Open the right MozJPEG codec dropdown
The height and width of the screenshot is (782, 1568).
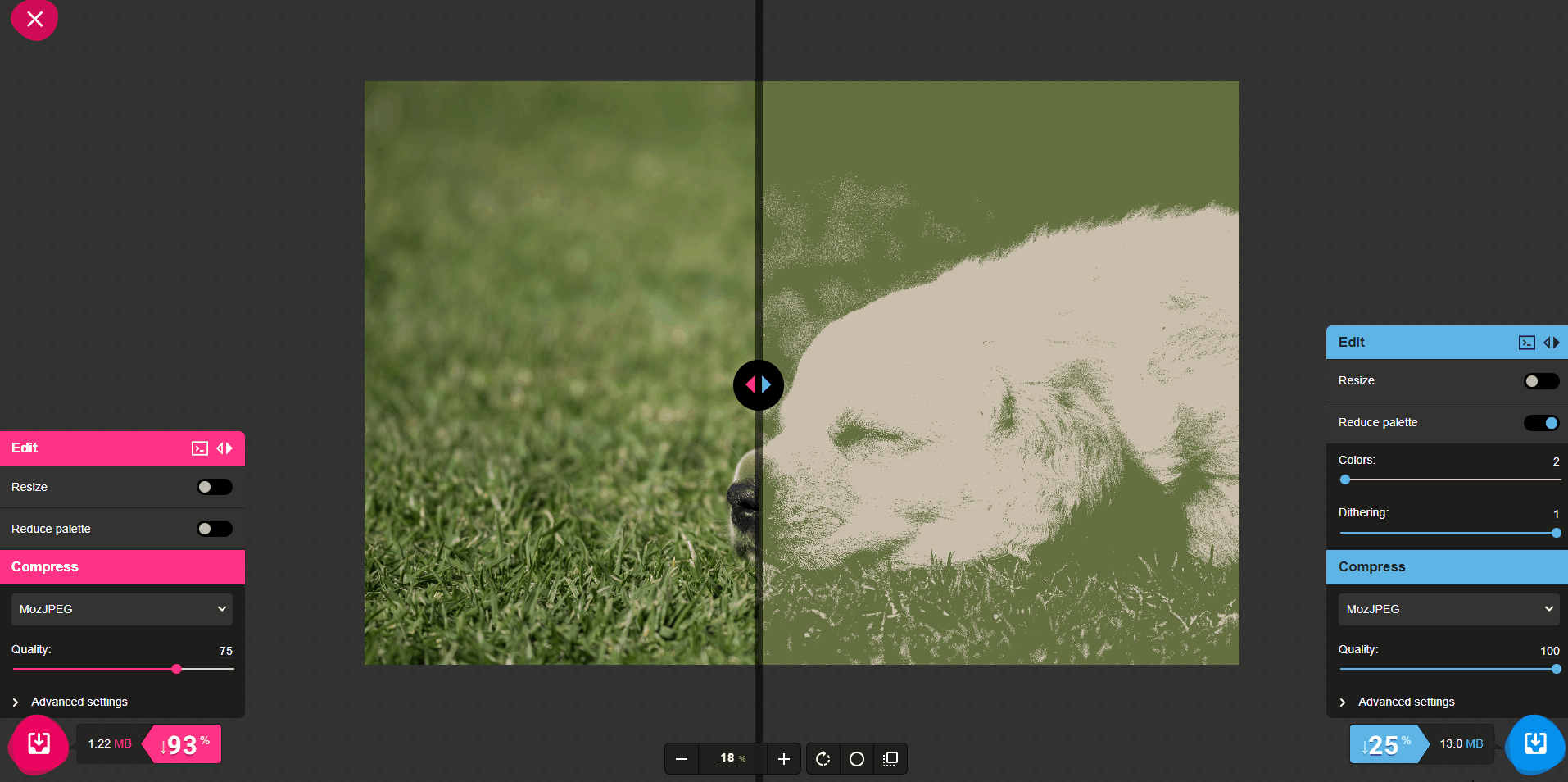coord(1448,609)
